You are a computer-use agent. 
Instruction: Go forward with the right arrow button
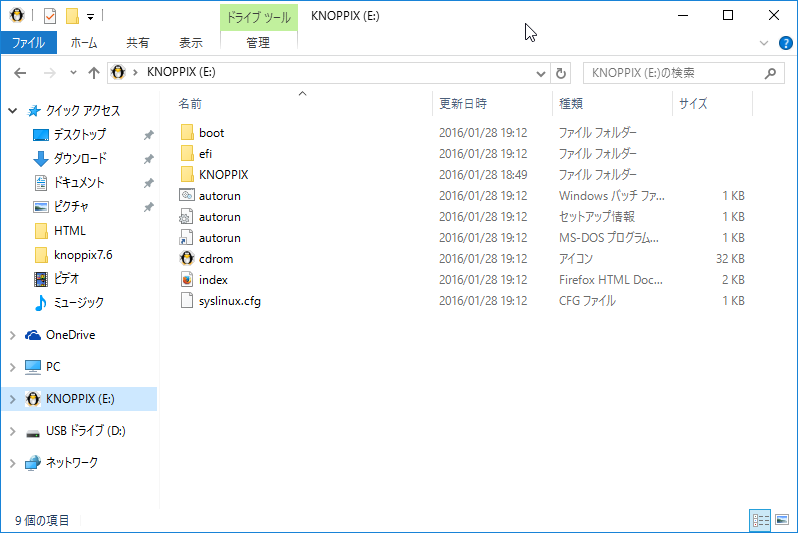49,73
